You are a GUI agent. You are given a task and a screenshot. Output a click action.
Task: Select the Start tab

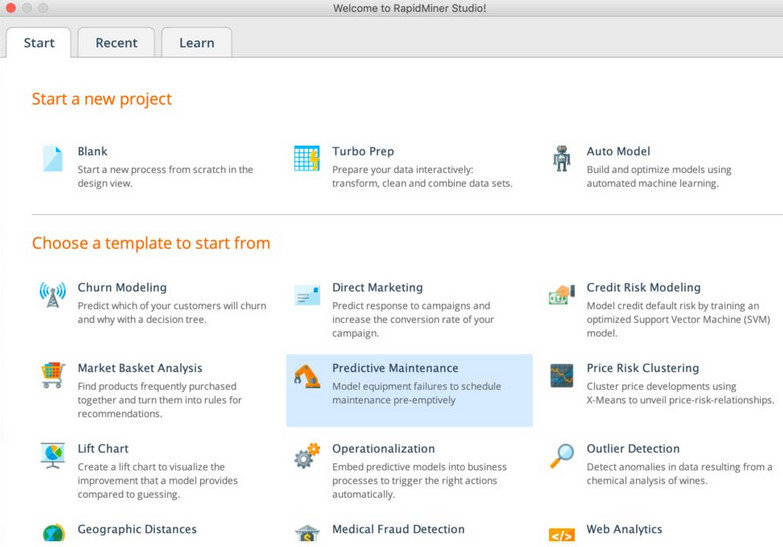point(39,43)
